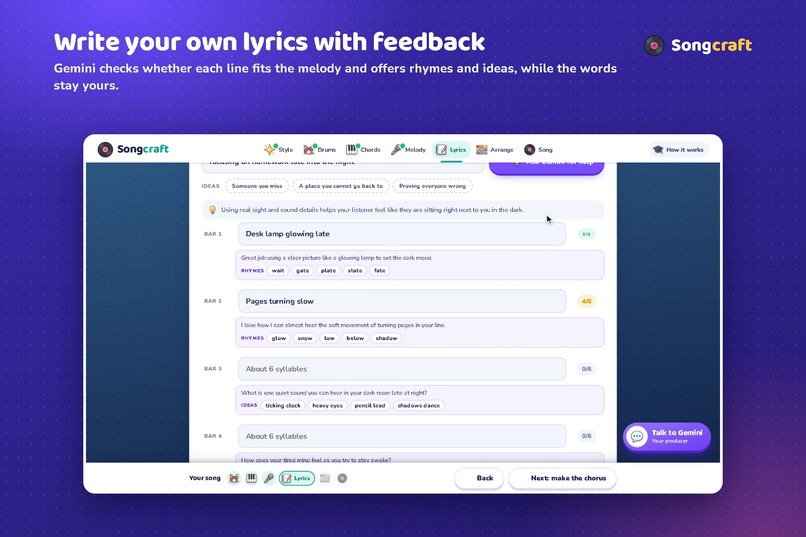Choose the rhyme 'plate'
The width and height of the screenshot is (806, 537).
(328, 271)
